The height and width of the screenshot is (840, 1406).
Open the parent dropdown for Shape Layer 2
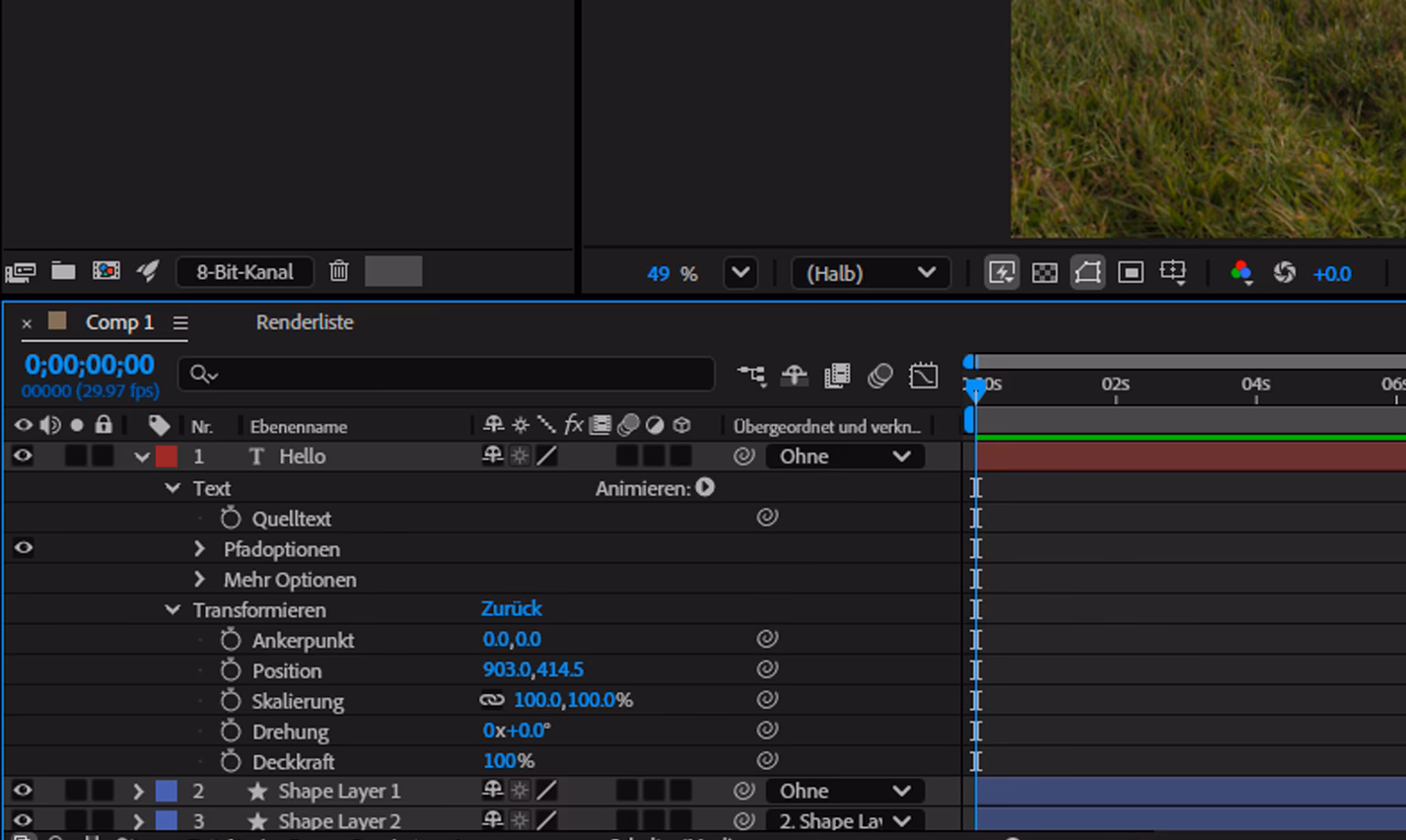844,820
